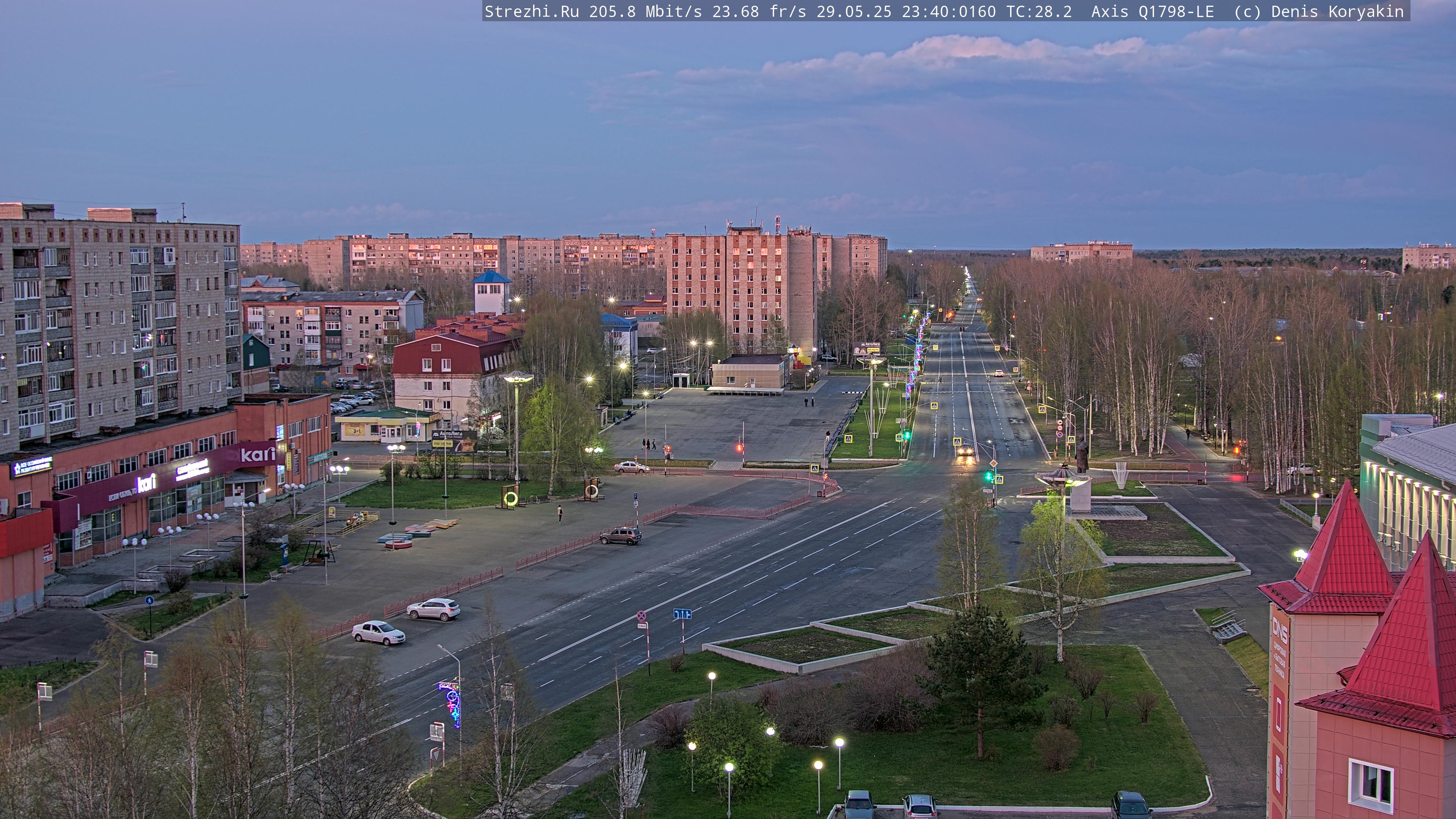Viewport: 1456px width, 819px height.
Task: Click the "Strezhi.Ru" overlay text
Action: pos(531,12)
